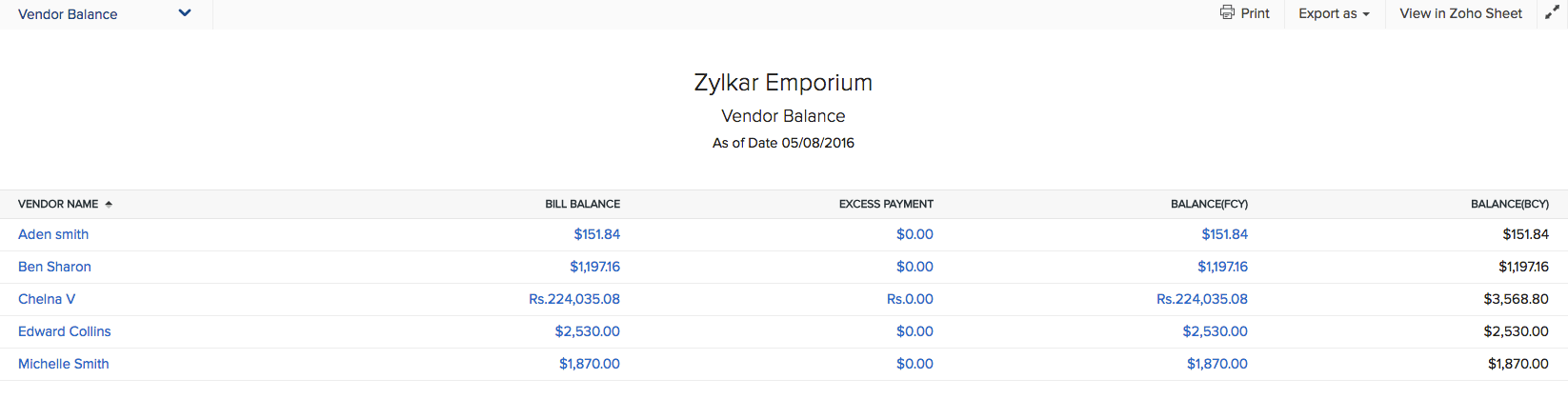Viewport: 1568px width, 399px height.
Task: Click the Balance(FCY) column header
Action: (x=1209, y=204)
